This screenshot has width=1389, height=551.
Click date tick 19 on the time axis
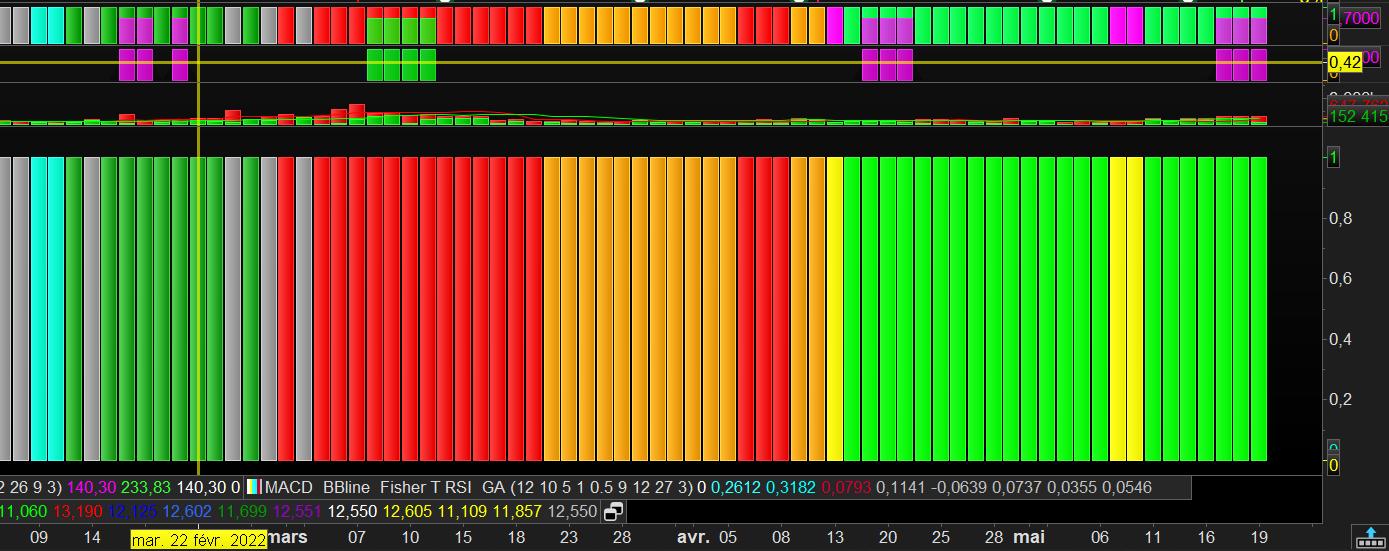pyautogui.click(x=1259, y=538)
